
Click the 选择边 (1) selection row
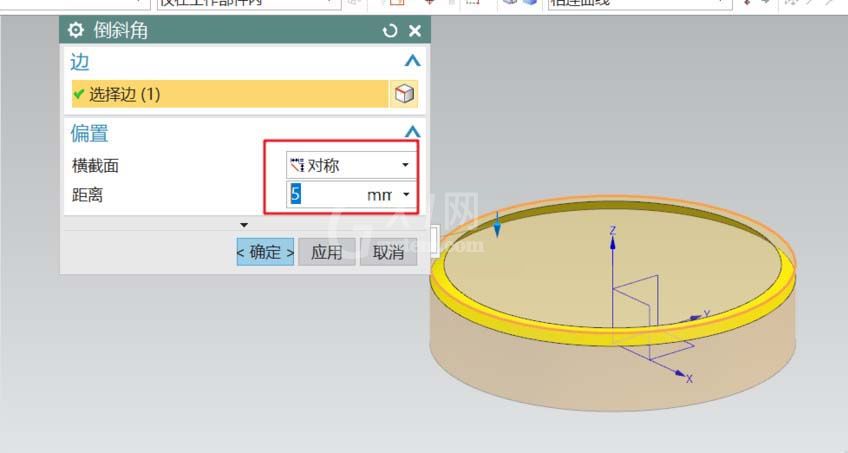tap(230, 94)
